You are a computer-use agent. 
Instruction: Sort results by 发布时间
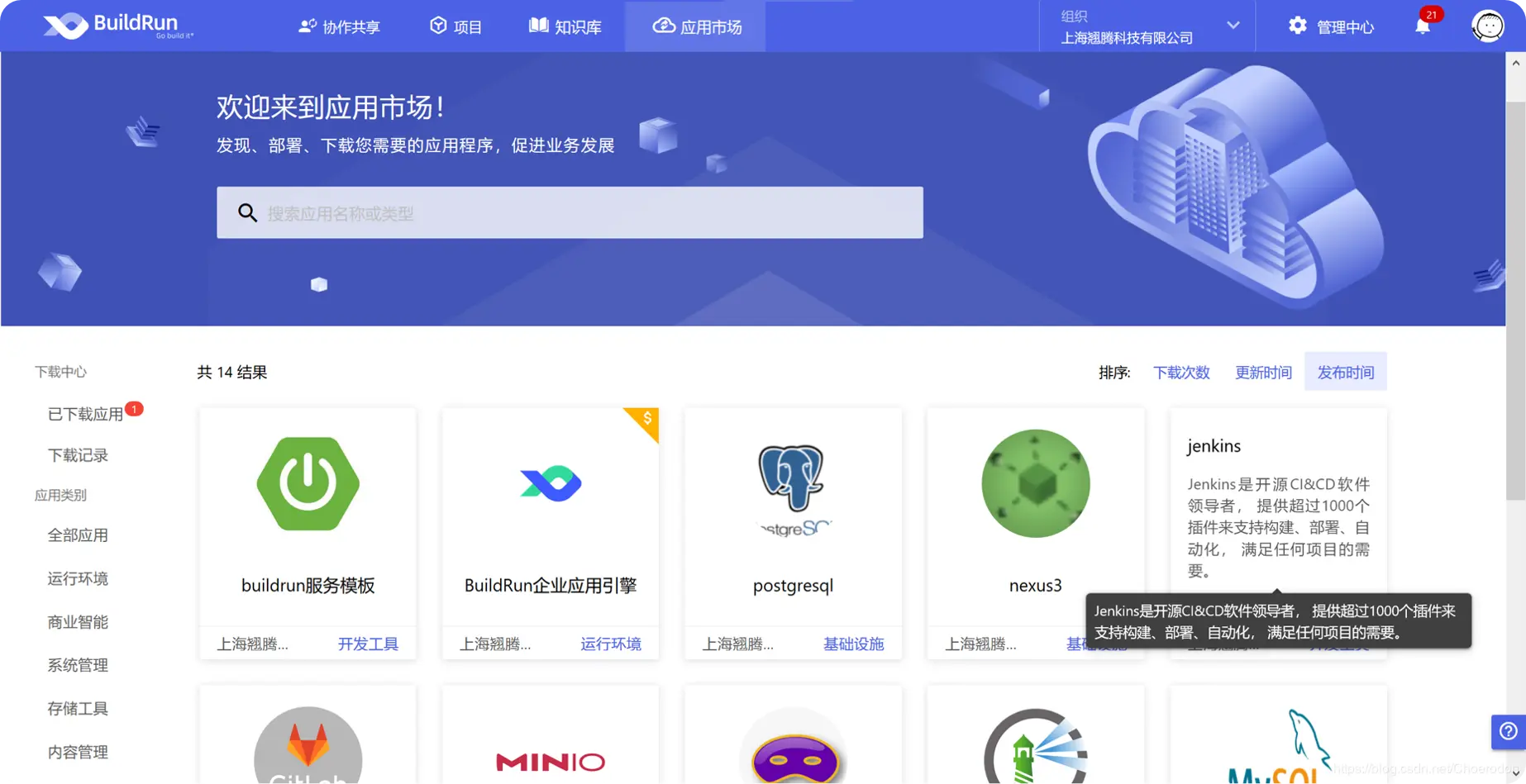click(1346, 373)
